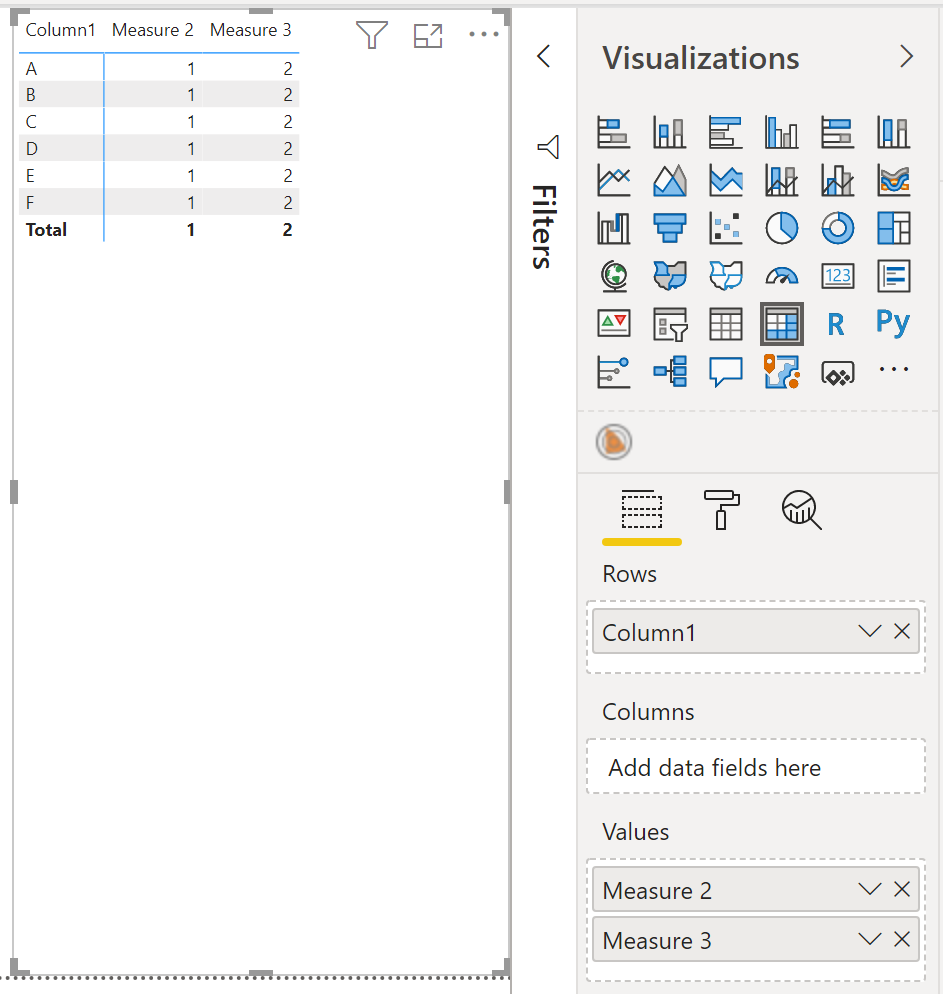Choose the Treemap visual
The height and width of the screenshot is (994, 943).
coord(894,228)
